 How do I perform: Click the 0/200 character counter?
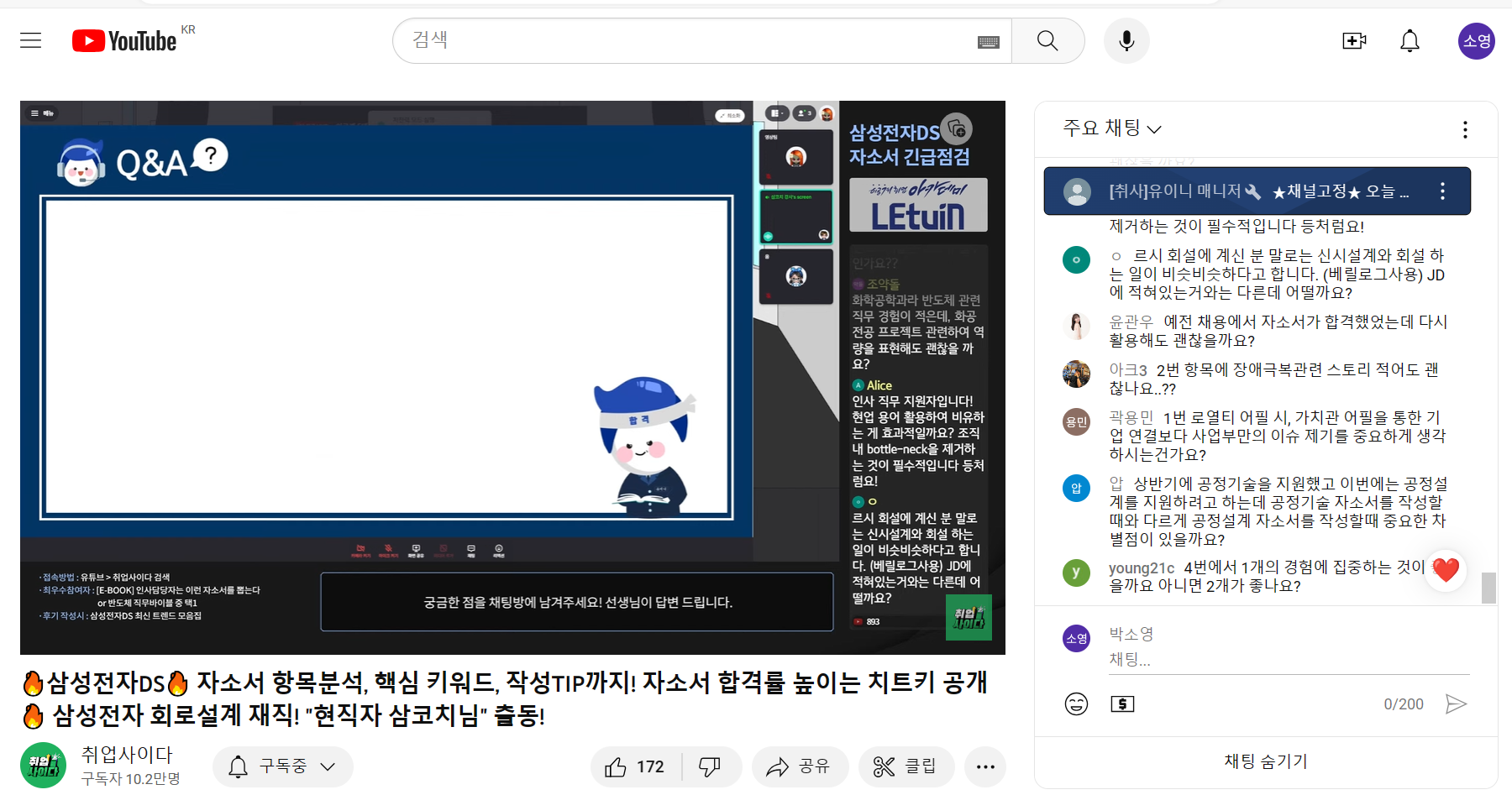pyautogui.click(x=1404, y=704)
